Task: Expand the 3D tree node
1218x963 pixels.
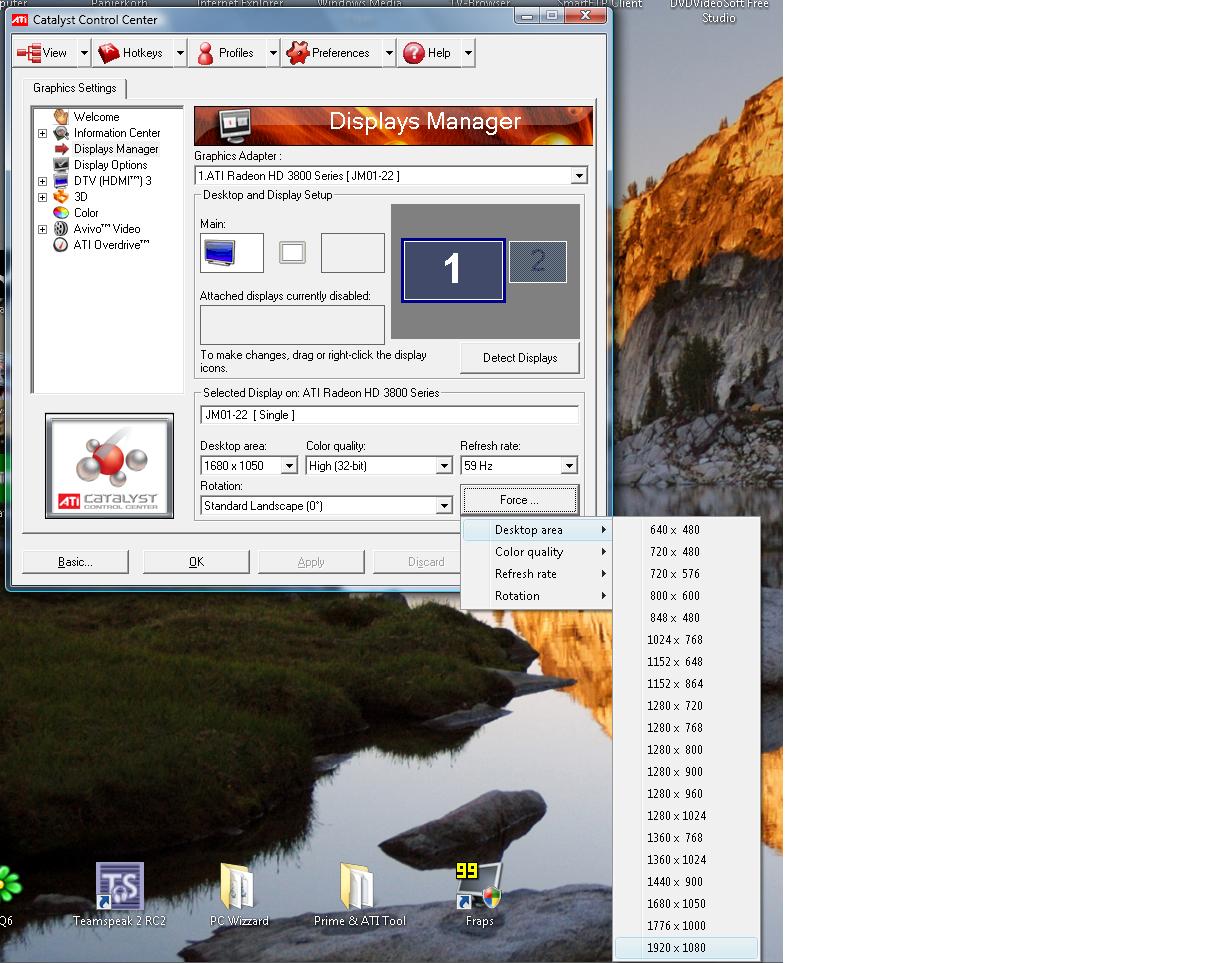Action: tap(42, 197)
